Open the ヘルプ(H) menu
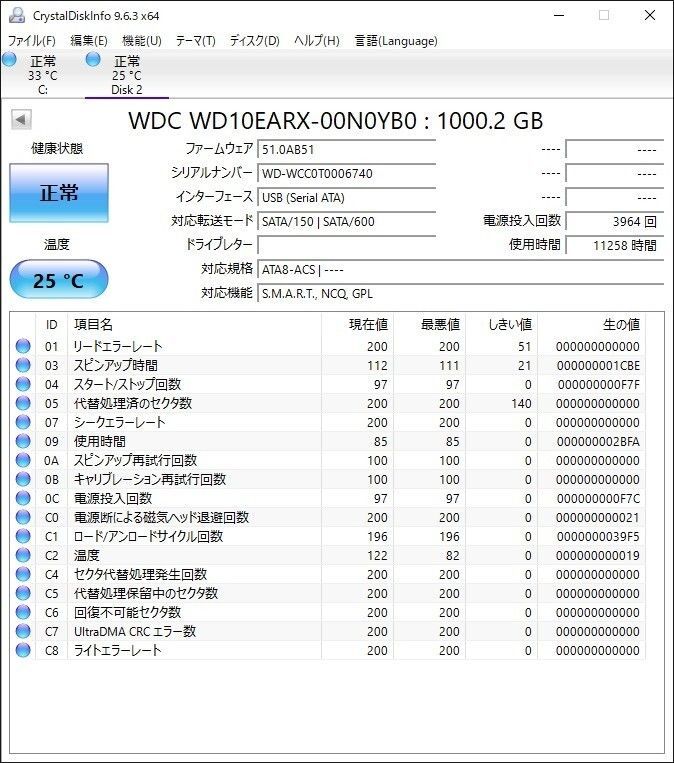 tap(317, 40)
